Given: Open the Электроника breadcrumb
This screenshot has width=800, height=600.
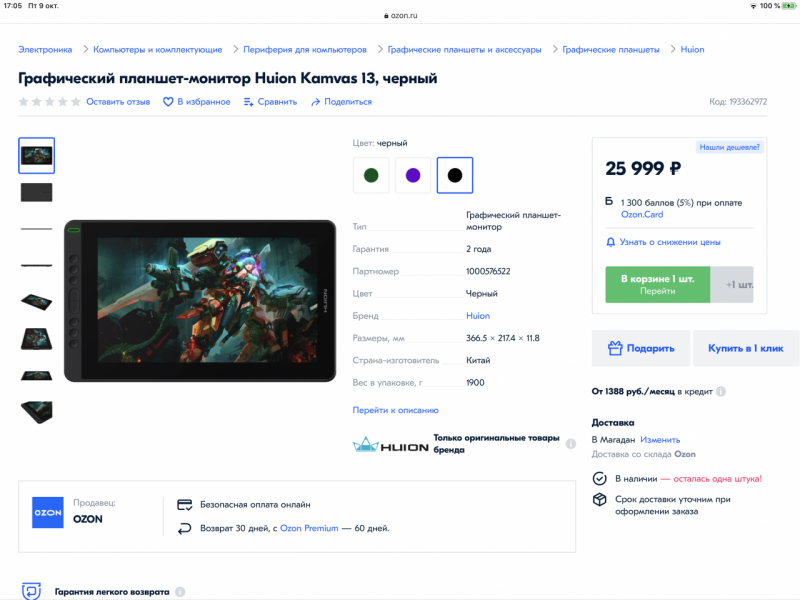Looking at the screenshot, I should pos(45,49).
